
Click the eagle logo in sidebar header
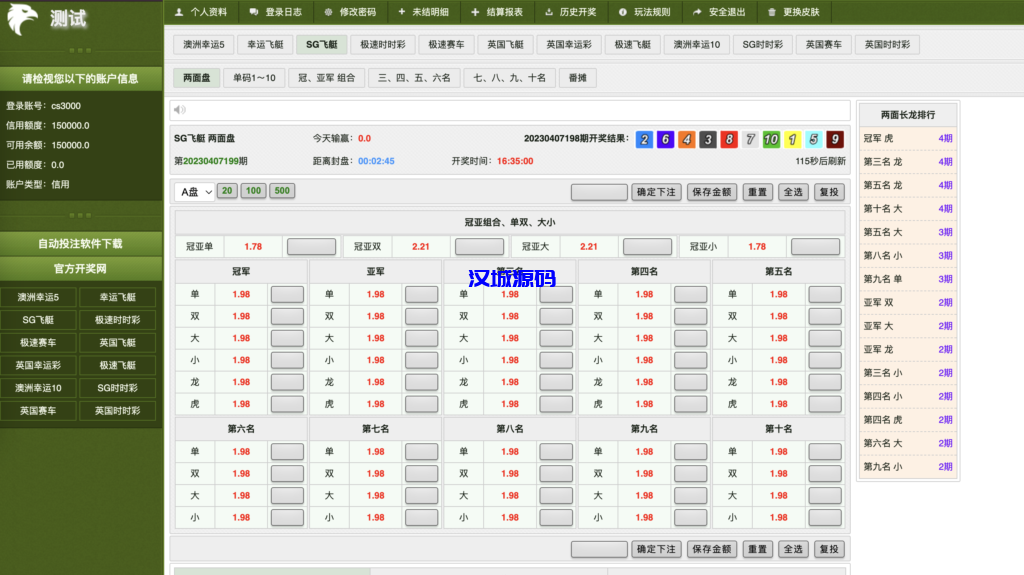(x=22, y=19)
